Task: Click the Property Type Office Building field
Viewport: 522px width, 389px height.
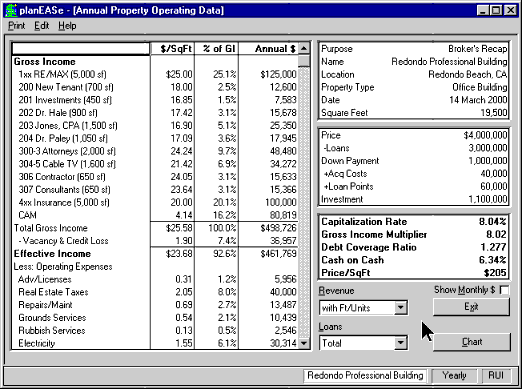Action: pyautogui.click(x=480, y=87)
